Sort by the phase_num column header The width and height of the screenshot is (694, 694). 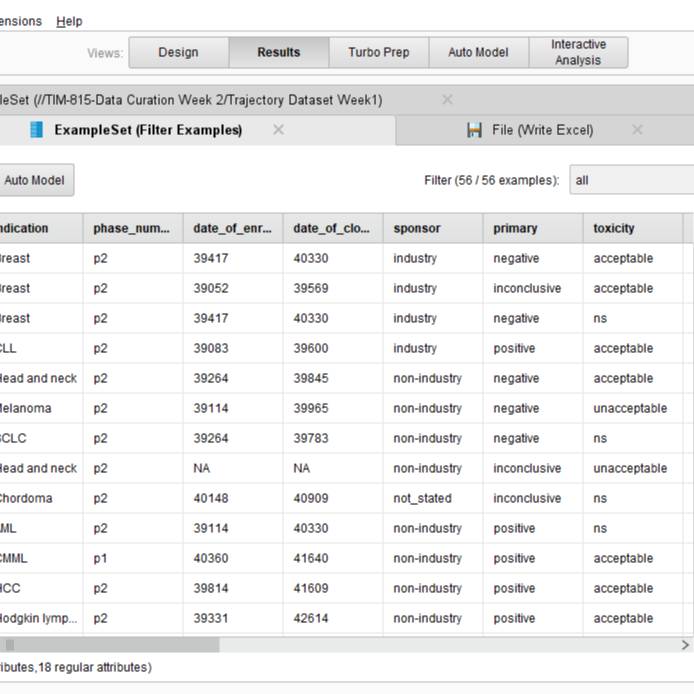pos(133,228)
